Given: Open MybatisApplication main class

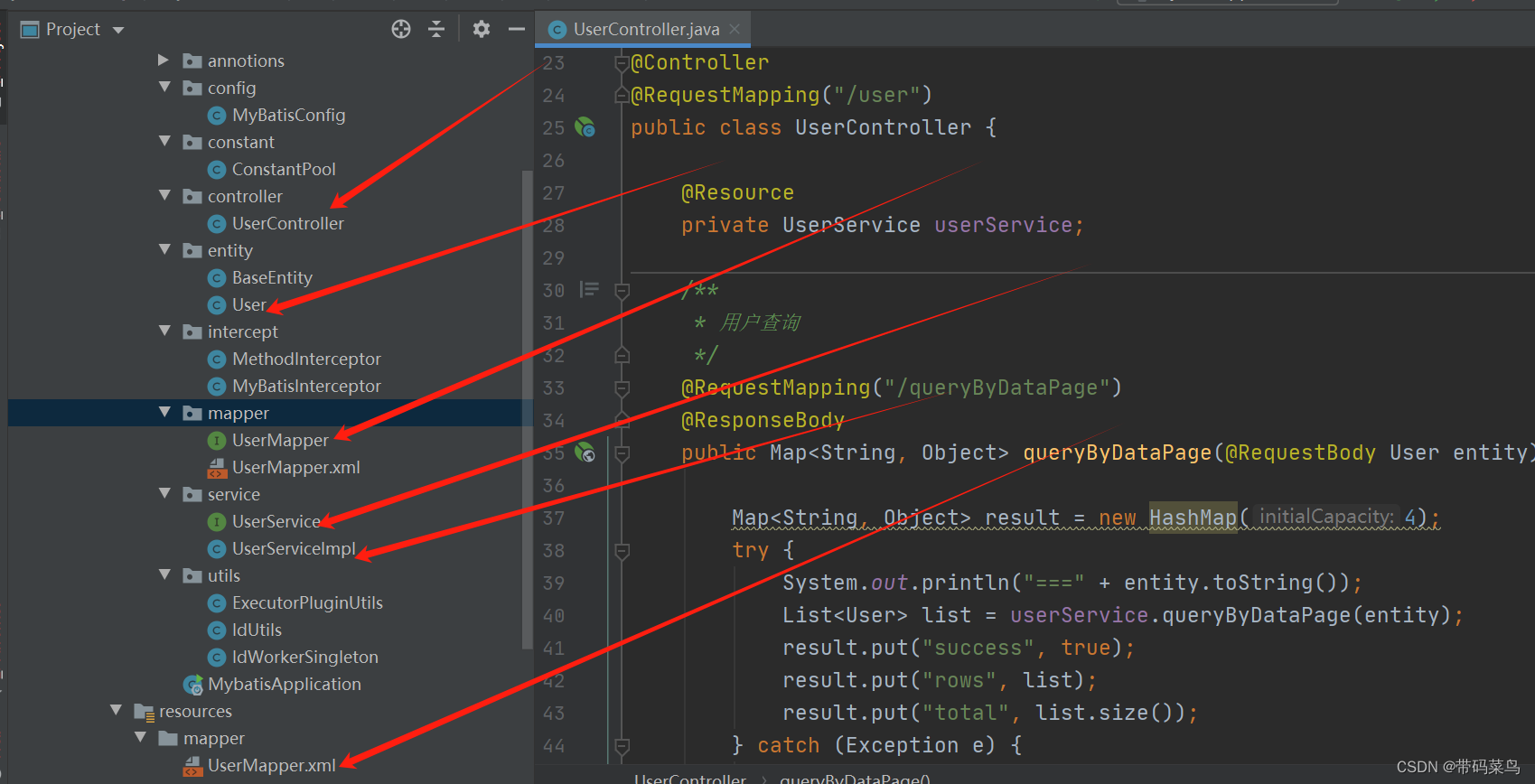Looking at the screenshot, I should tap(285, 684).
